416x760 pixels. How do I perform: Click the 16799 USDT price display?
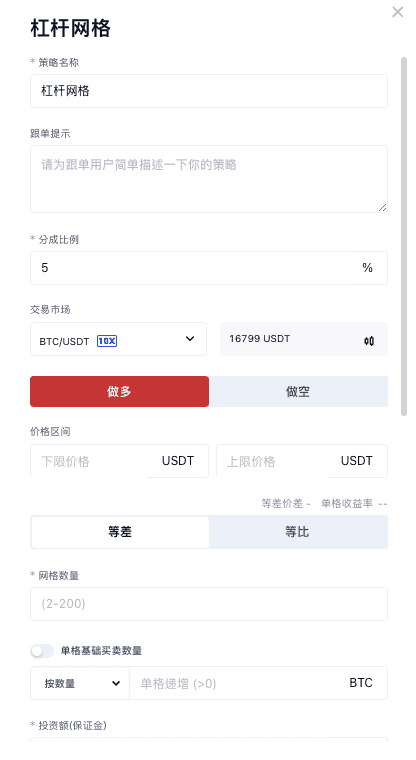click(x=259, y=339)
